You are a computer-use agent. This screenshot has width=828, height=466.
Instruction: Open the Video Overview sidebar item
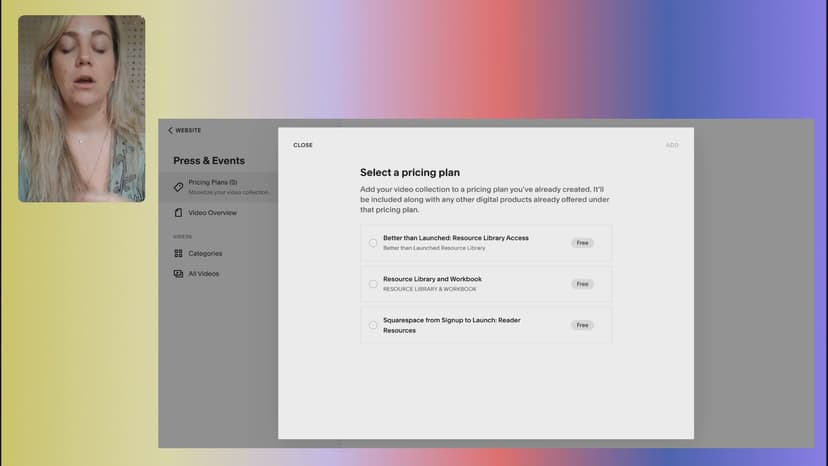point(212,213)
